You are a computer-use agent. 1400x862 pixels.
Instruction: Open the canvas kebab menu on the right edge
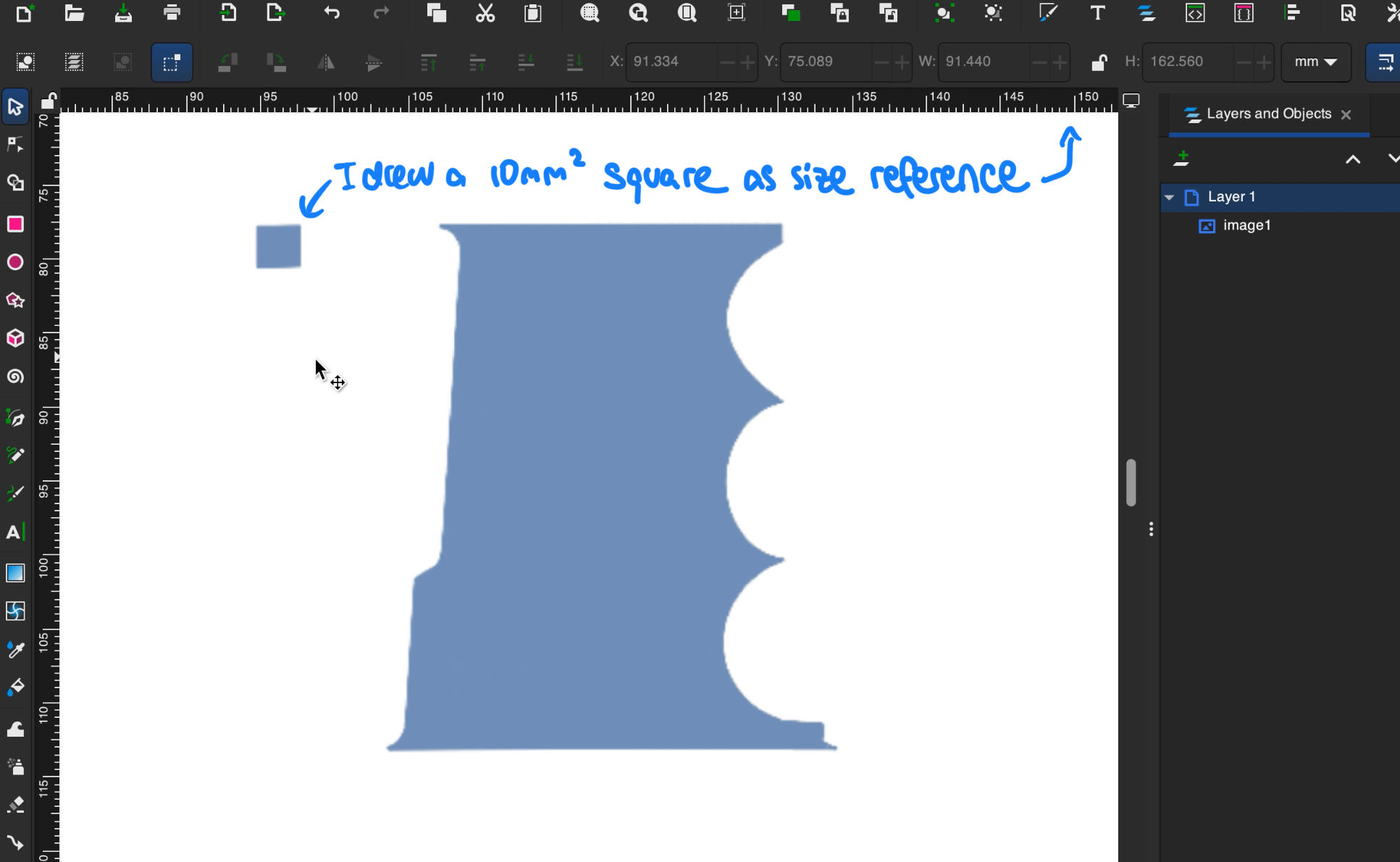point(1152,529)
